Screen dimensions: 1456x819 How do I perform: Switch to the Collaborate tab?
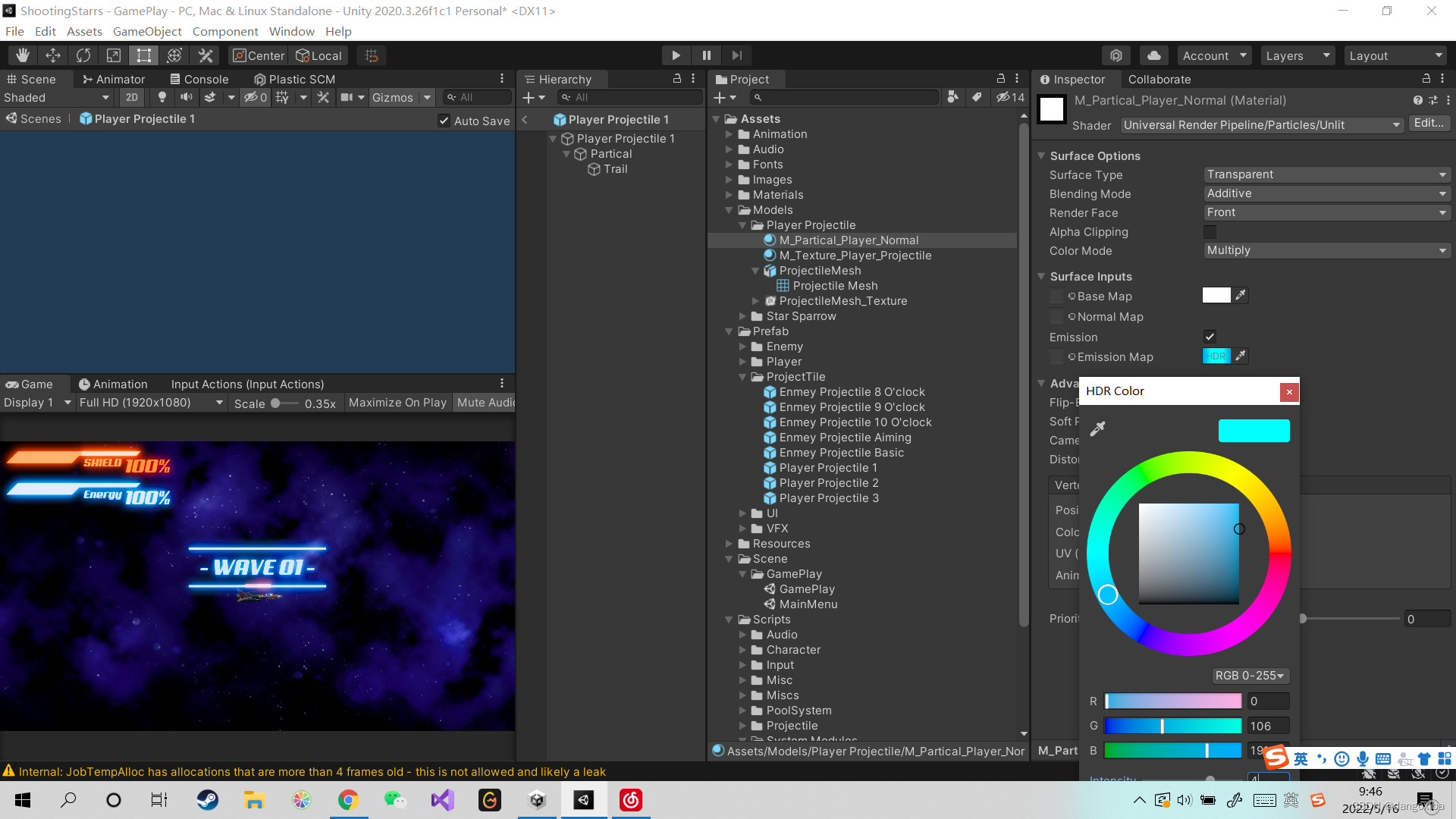(x=1159, y=79)
